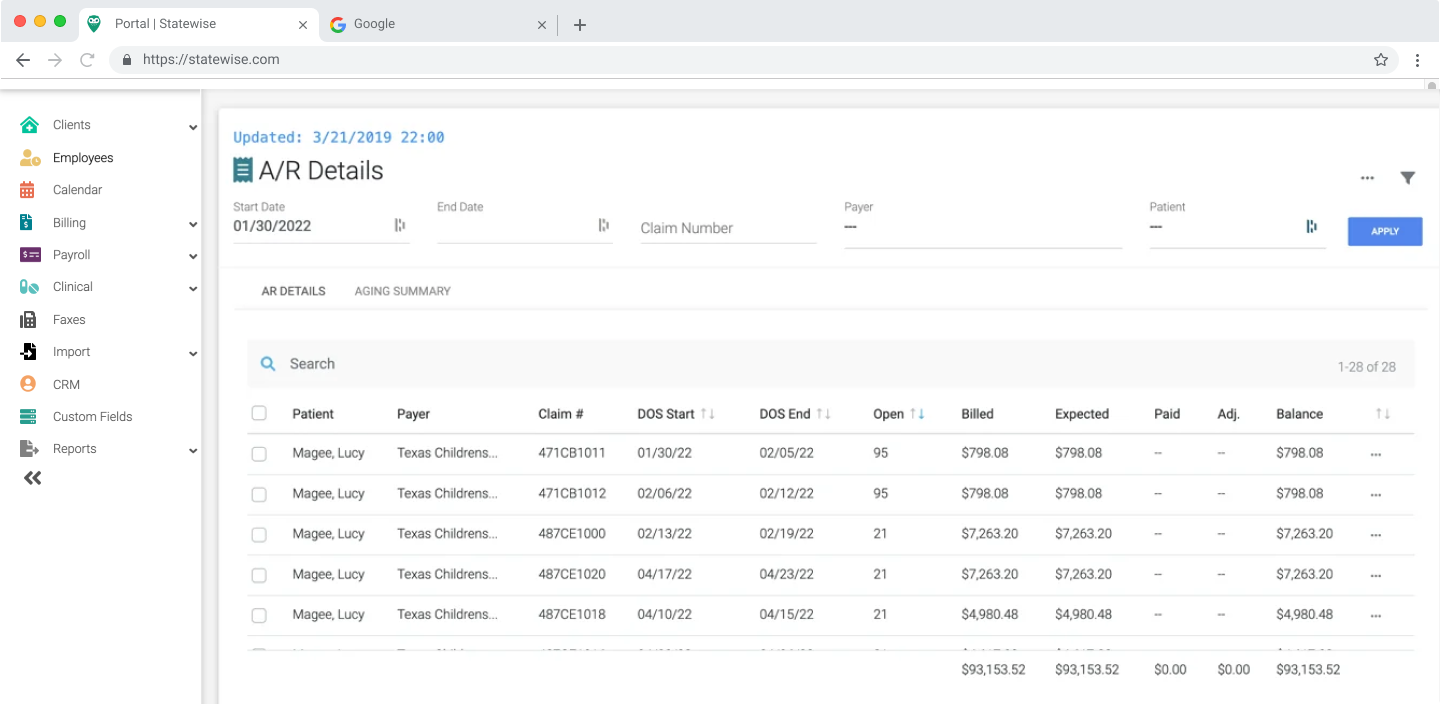
Task: Expand the Clients menu chevron
Action: (x=193, y=127)
